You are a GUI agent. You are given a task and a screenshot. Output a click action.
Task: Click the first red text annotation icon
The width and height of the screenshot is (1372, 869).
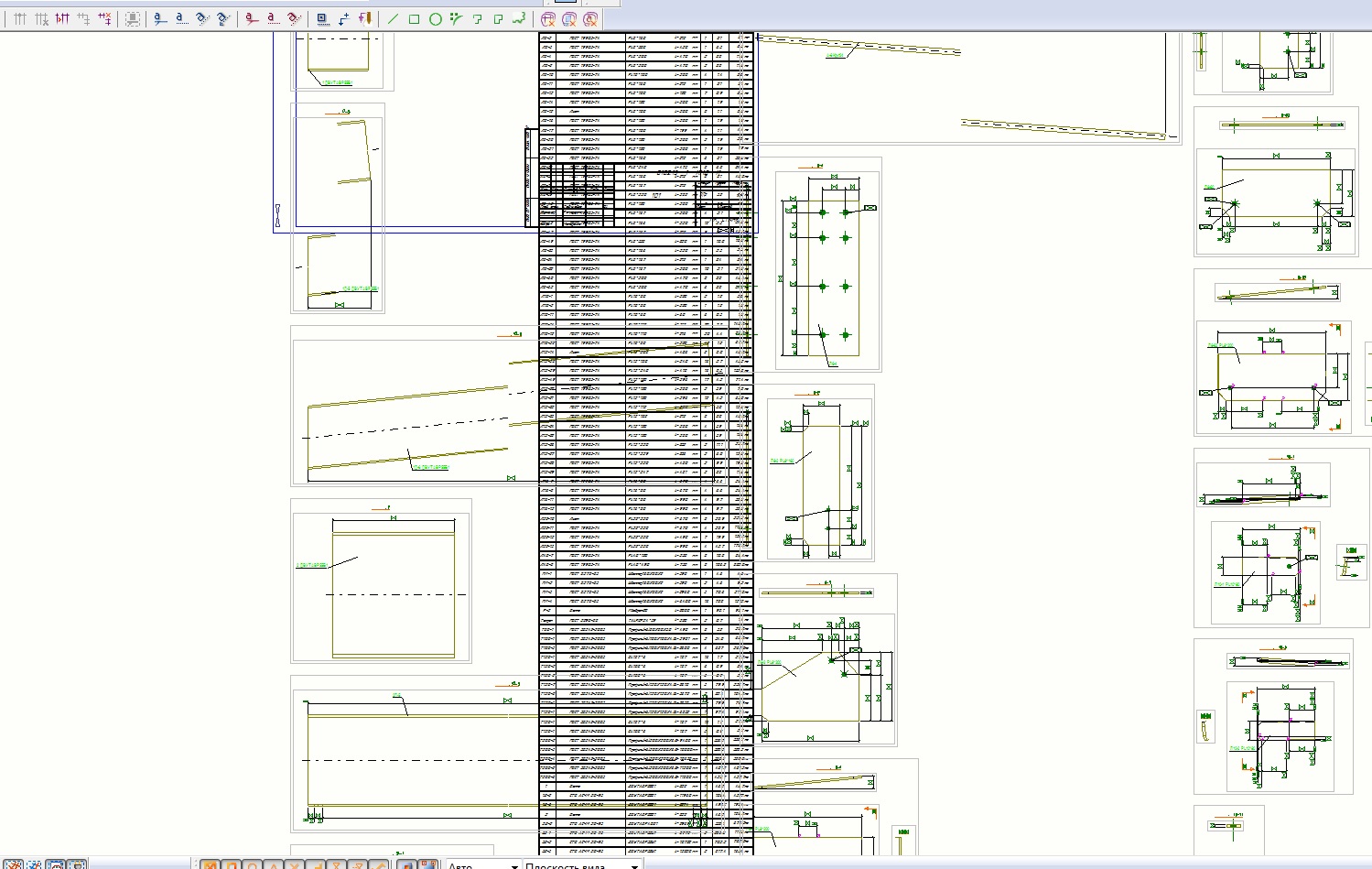point(252,18)
